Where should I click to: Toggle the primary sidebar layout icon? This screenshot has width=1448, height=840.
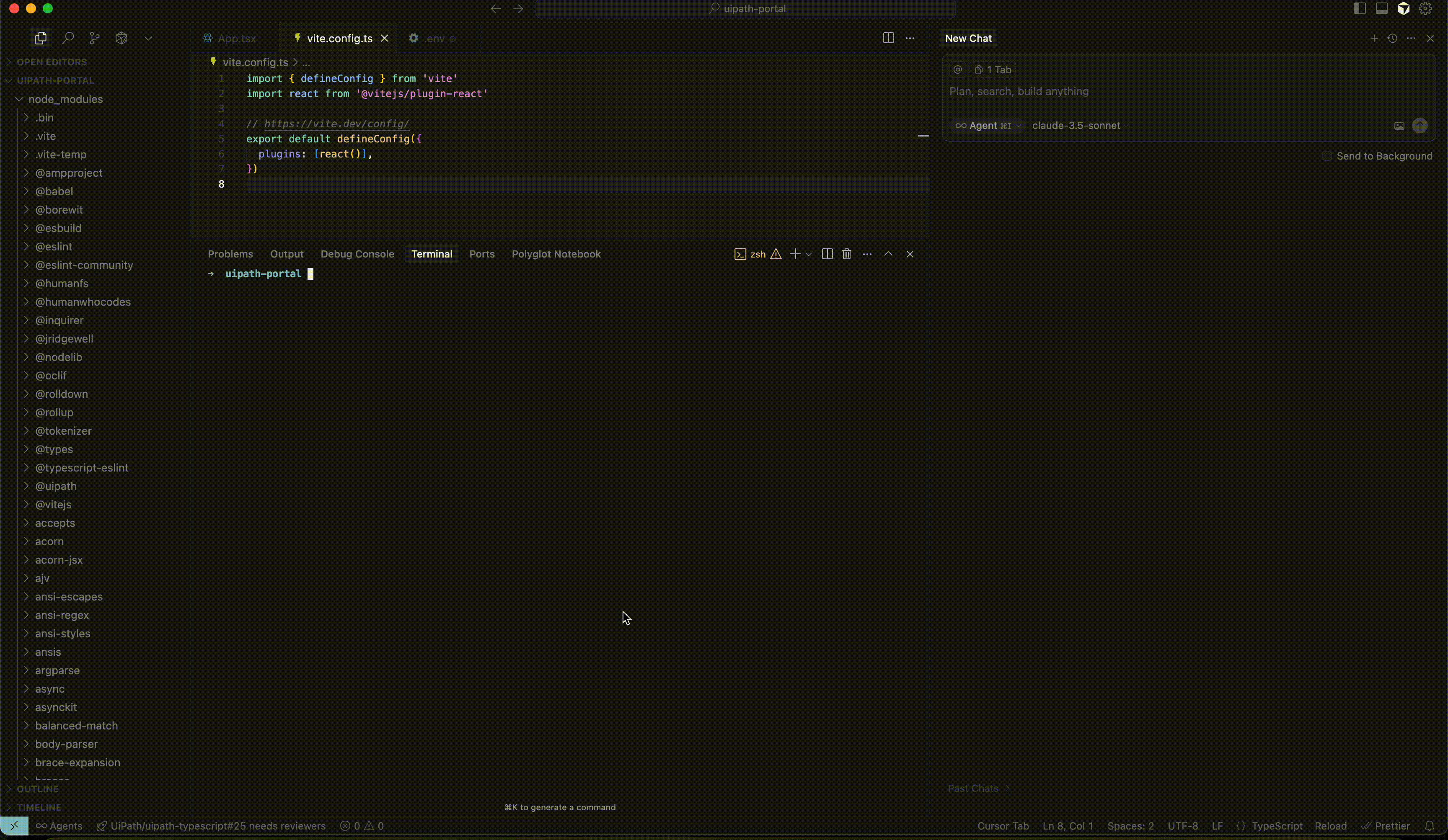click(x=1360, y=8)
